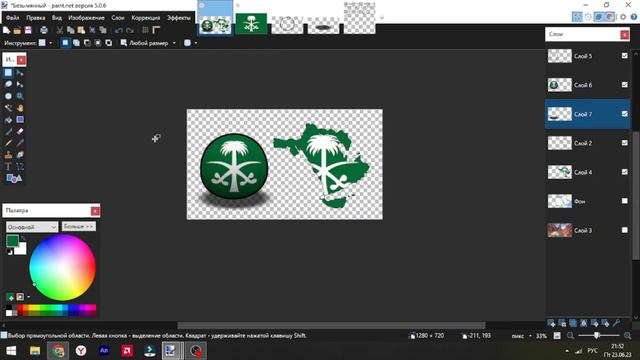Screen dimensions: 640x360
Task: Toggle the pixel grid icon
Action: coord(145,30)
